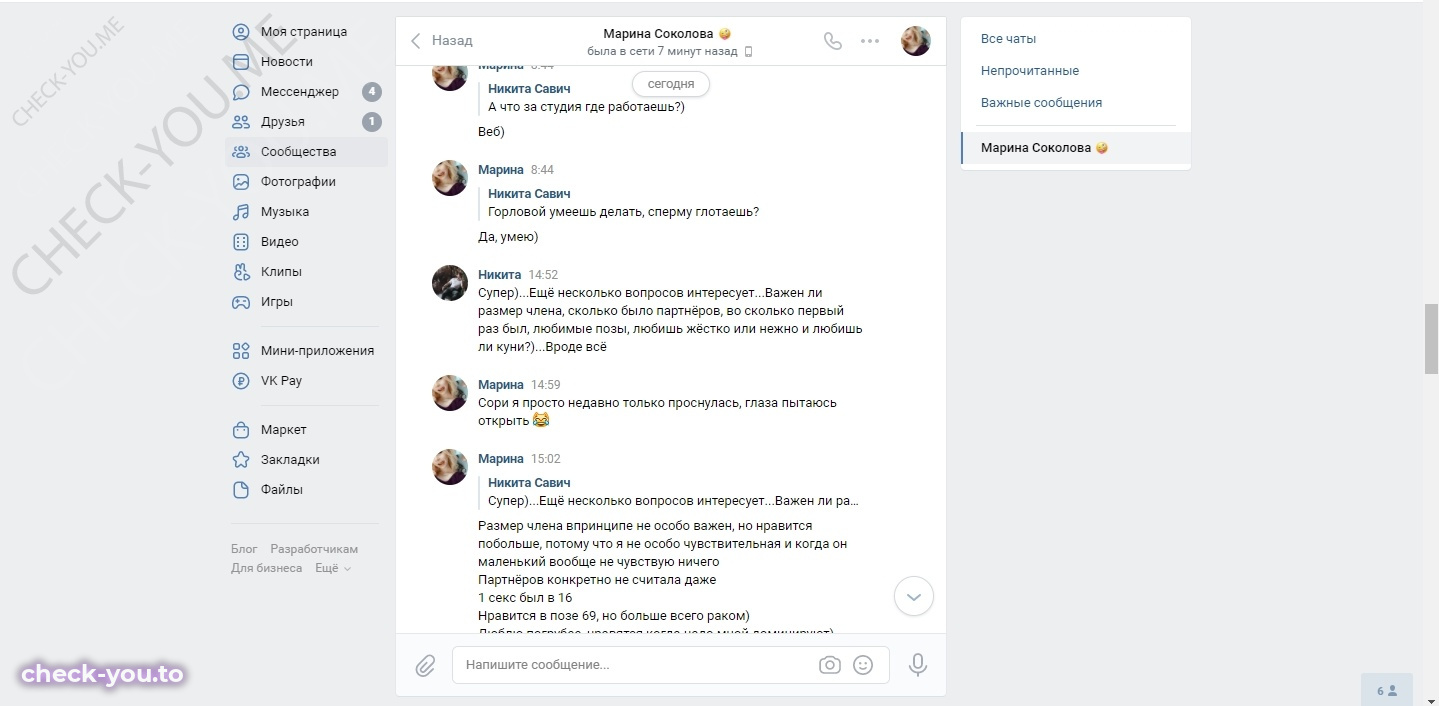The width and height of the screenshot is (1439, 706).
Task: Click the Назад back button
Action: point(441,41)
